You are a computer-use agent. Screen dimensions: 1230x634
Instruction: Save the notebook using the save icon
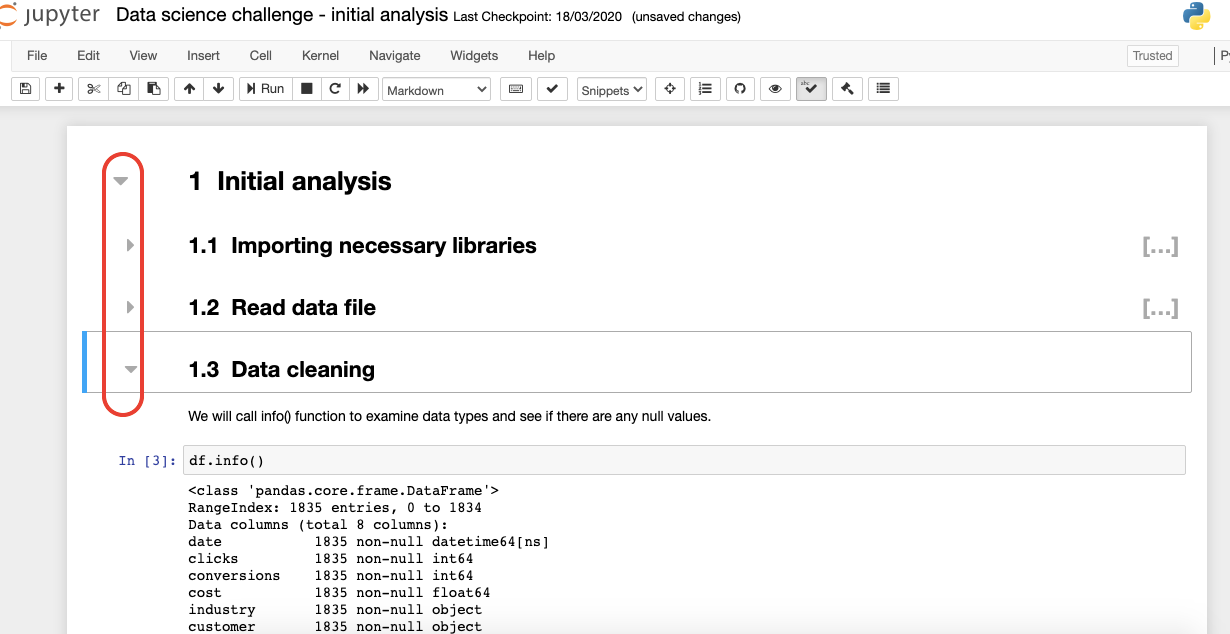coord(25,89)
